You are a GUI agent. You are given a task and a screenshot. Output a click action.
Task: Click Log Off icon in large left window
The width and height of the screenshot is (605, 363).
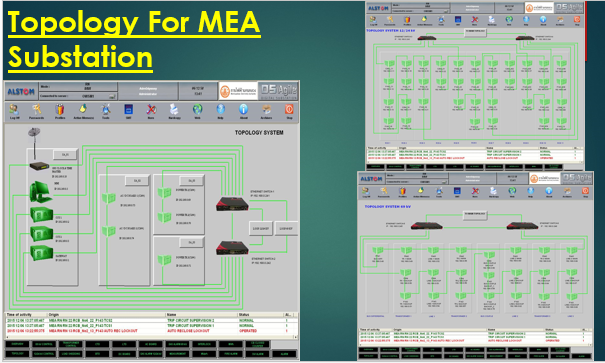tap(14, 110)
